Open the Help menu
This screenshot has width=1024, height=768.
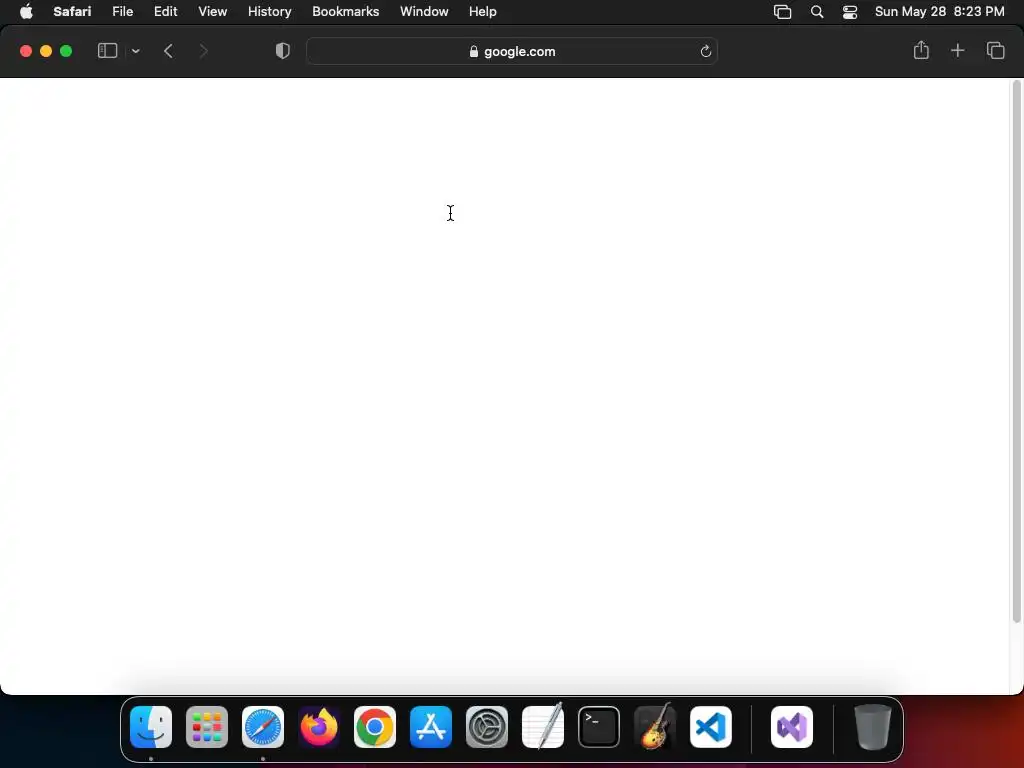[483, 11]
